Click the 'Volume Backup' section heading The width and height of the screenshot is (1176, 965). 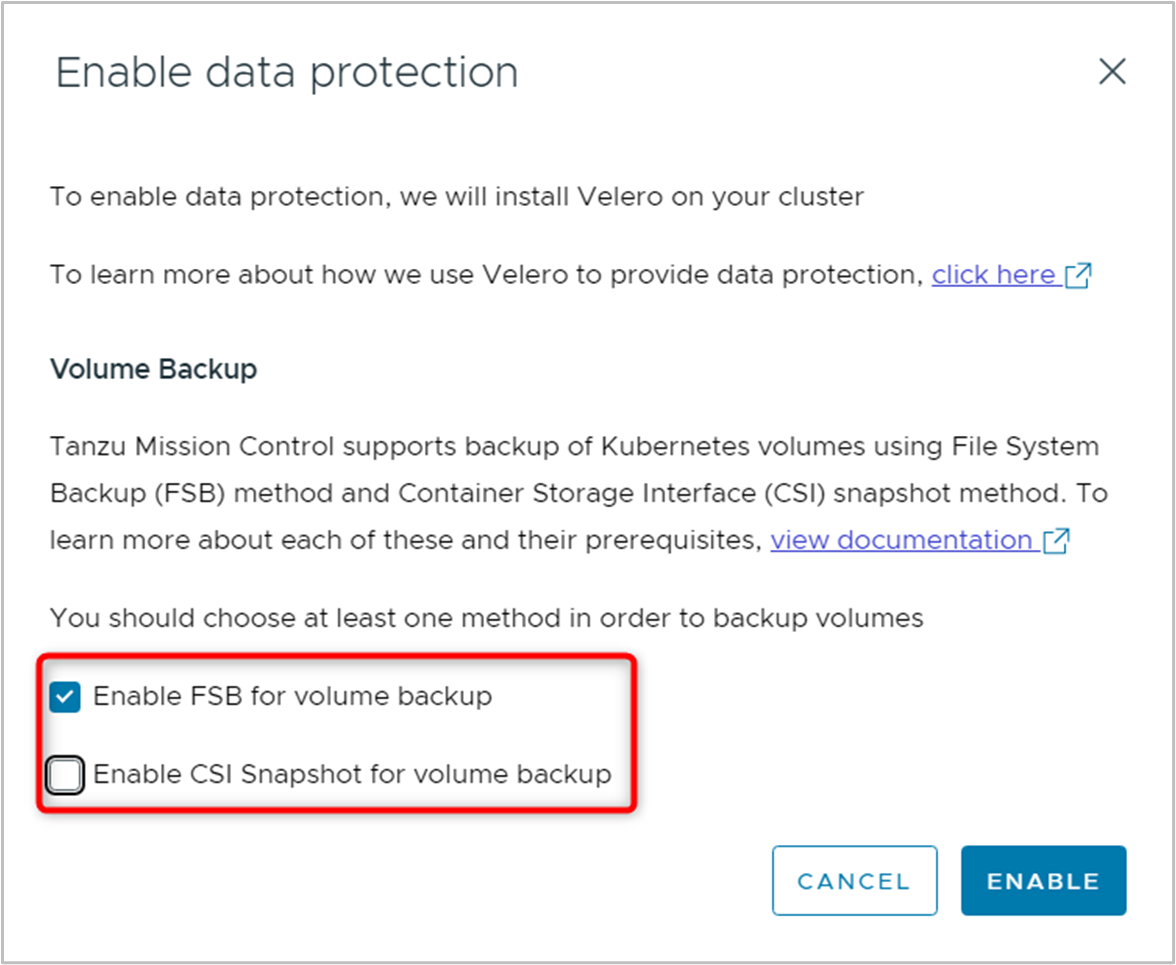(153, 369)
